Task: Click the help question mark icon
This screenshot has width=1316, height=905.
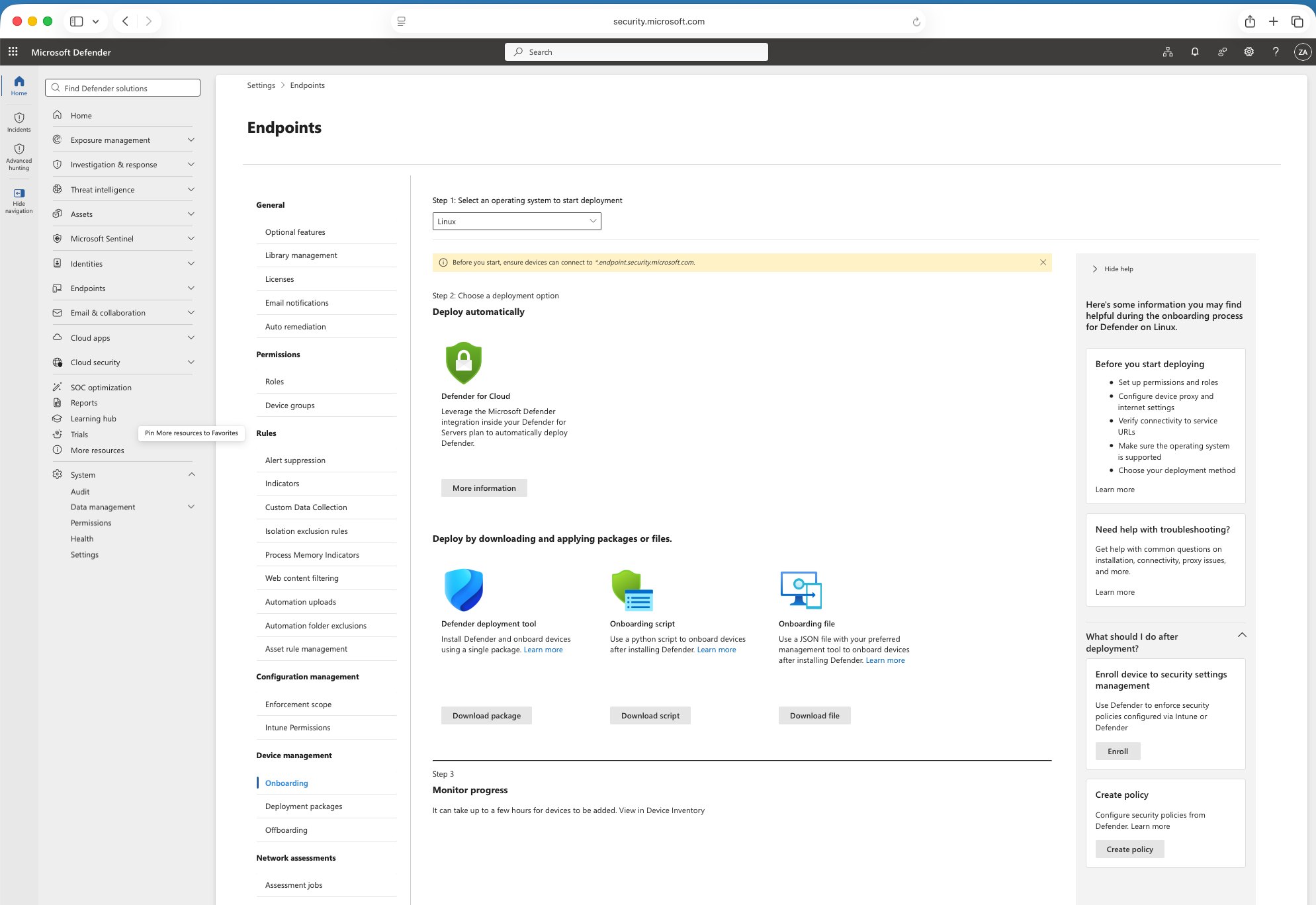Action: 1276,52
